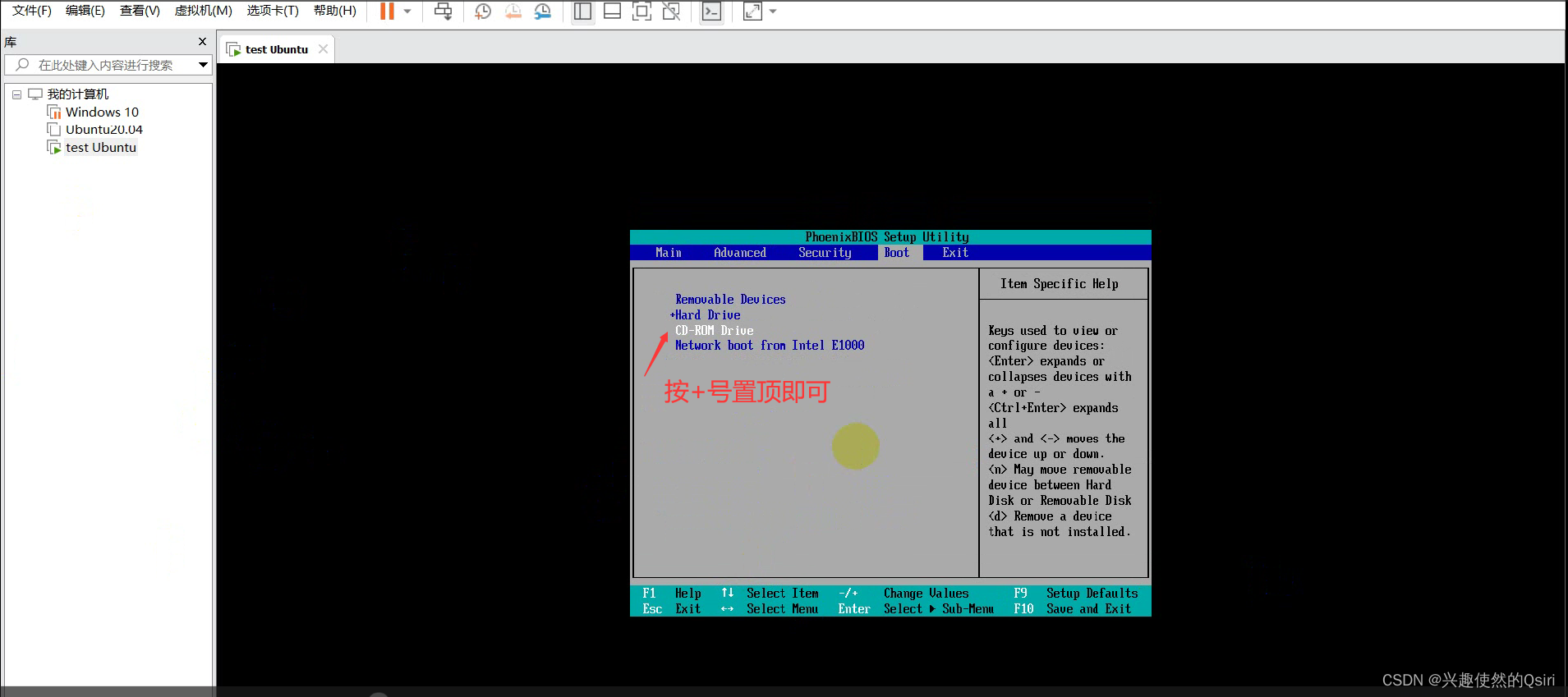
Task: Select the Exit tab in PhoenixBIOS
Action: tap(955, 253)
